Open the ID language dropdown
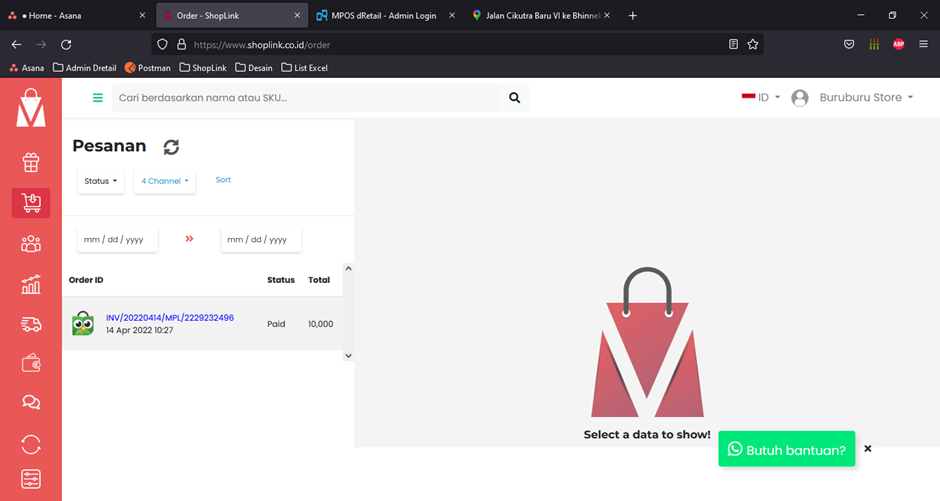Image resolution: width=940 pixels, height=501 pixels. [x=762, y=98]
